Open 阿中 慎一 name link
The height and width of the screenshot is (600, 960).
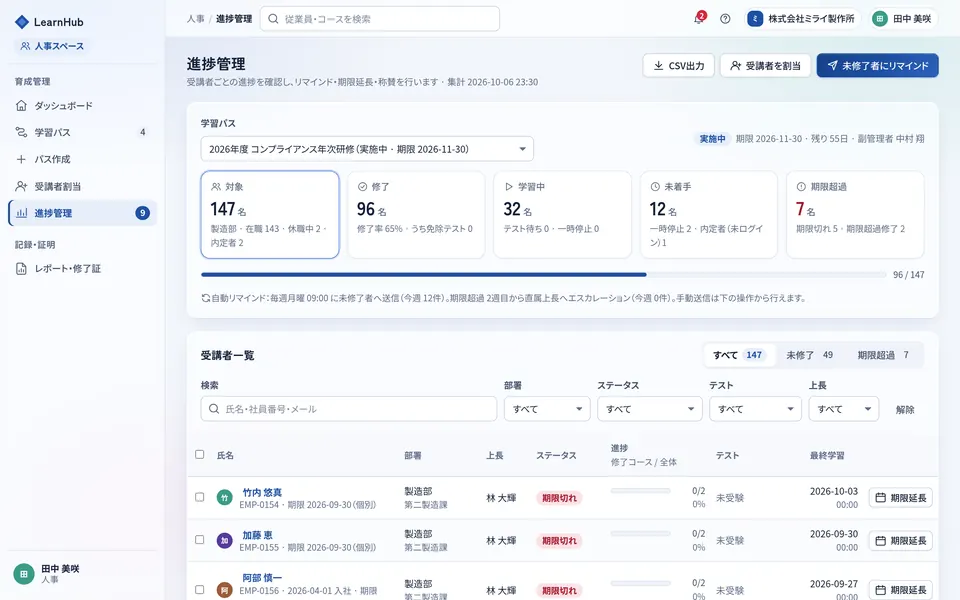tap(262, 578)
